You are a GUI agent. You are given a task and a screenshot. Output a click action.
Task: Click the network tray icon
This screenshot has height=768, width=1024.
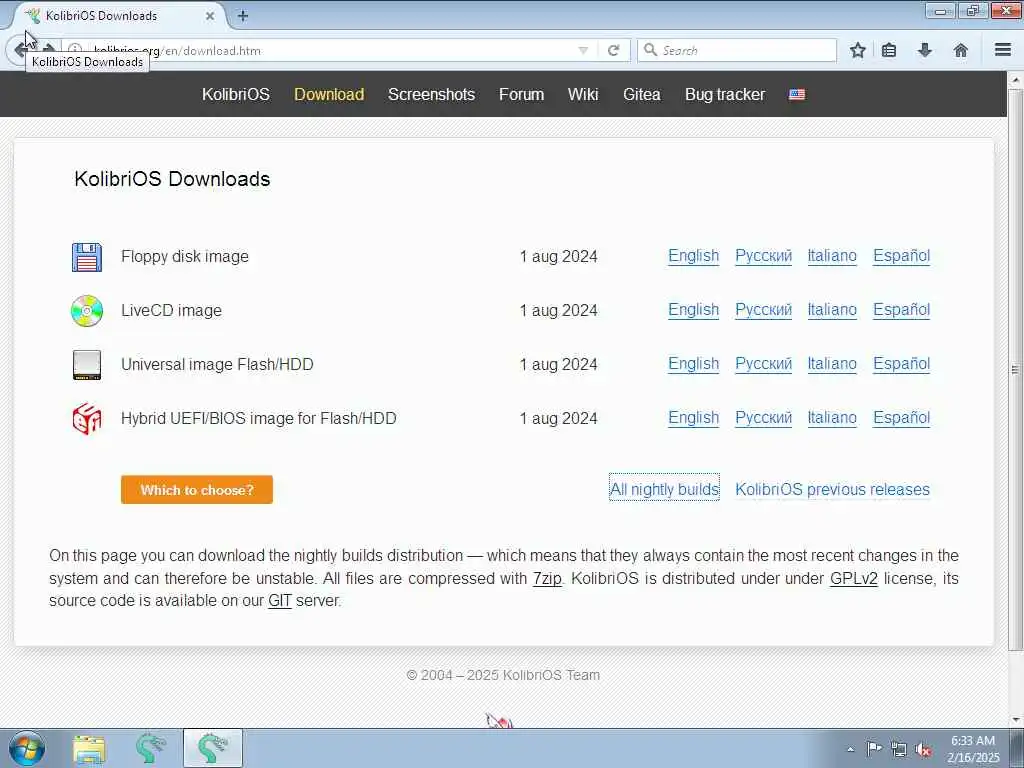coord(899,749)
